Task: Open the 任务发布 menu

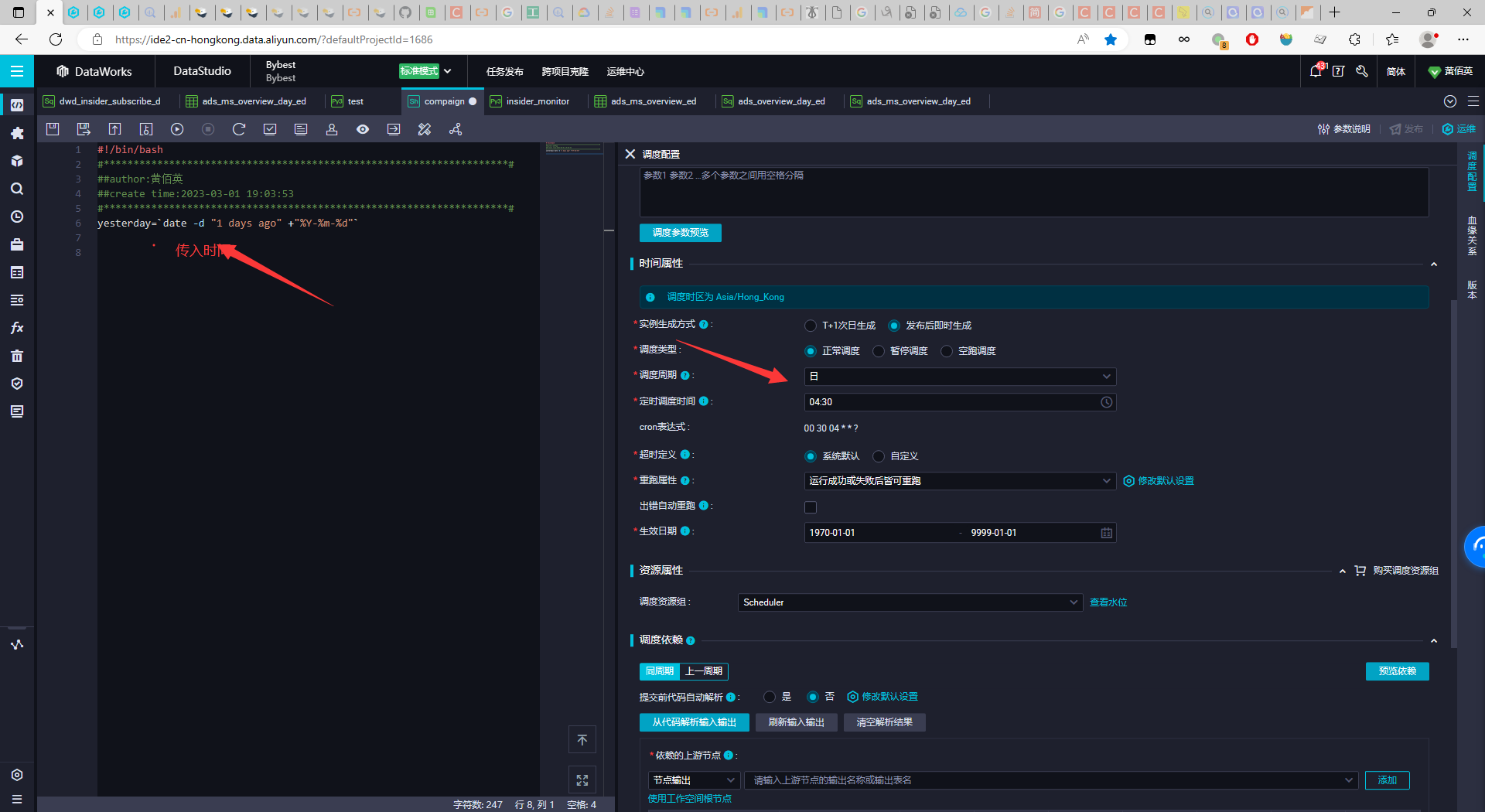Action: coord(504,71)
